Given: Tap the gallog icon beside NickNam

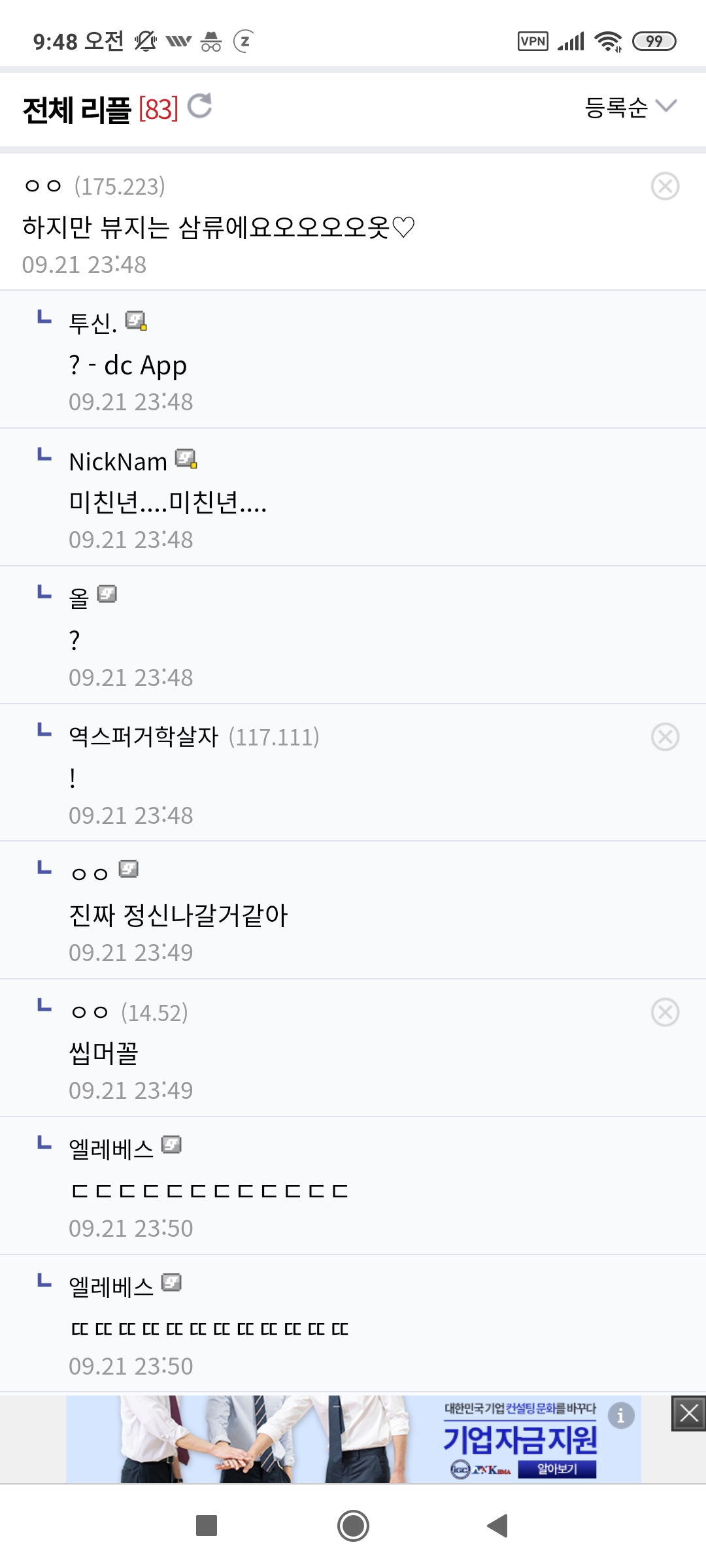Looking at the screenshot, I should (186, 459).
